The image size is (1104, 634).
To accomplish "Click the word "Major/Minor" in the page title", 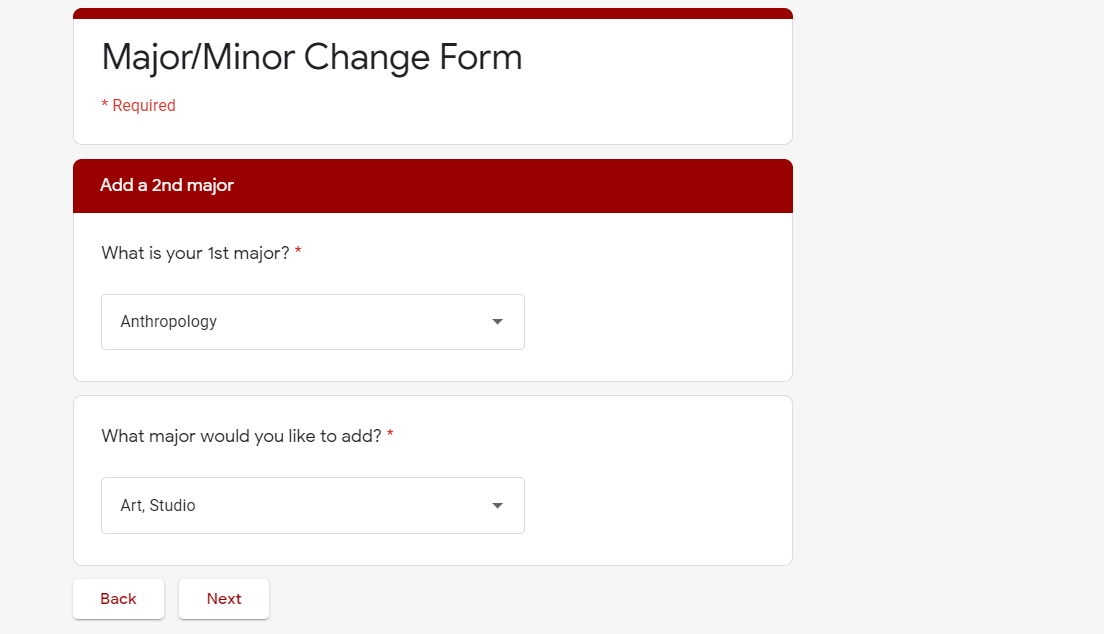I will pyautogui.click(x=198, y=58).
